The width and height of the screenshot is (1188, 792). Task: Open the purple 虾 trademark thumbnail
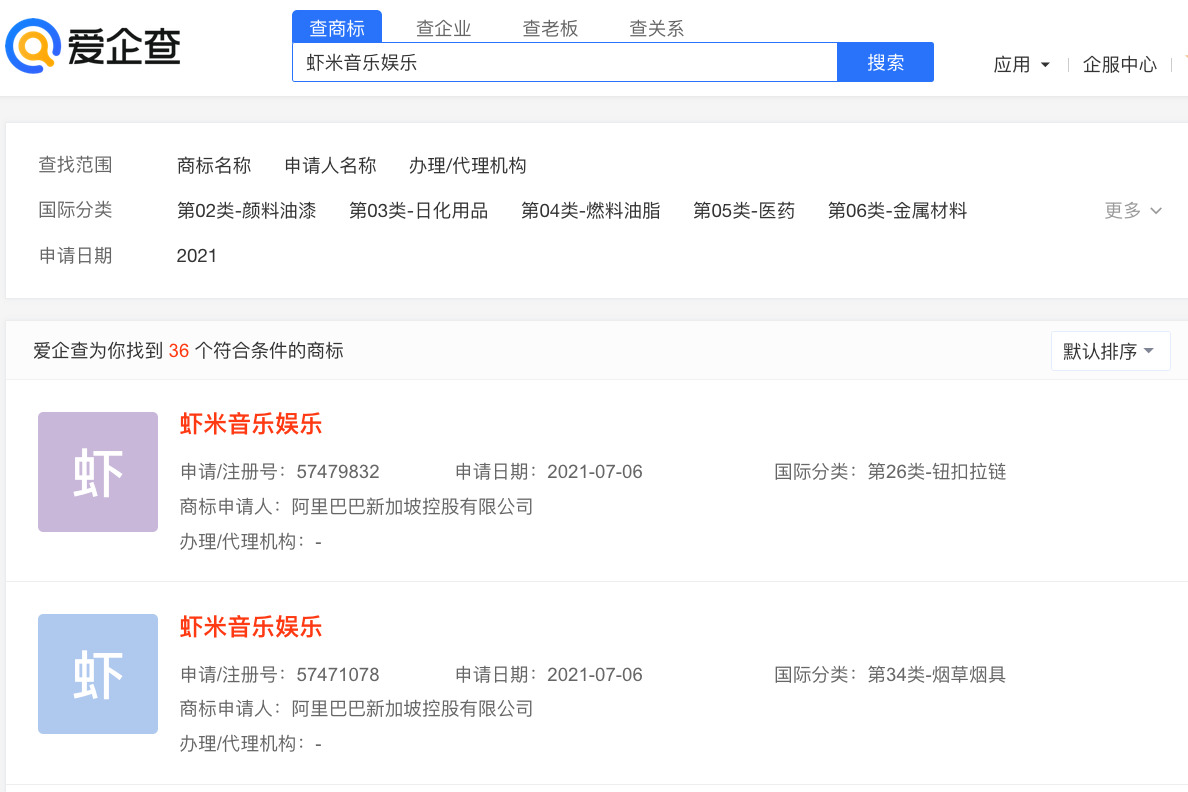tap(98, 472)
